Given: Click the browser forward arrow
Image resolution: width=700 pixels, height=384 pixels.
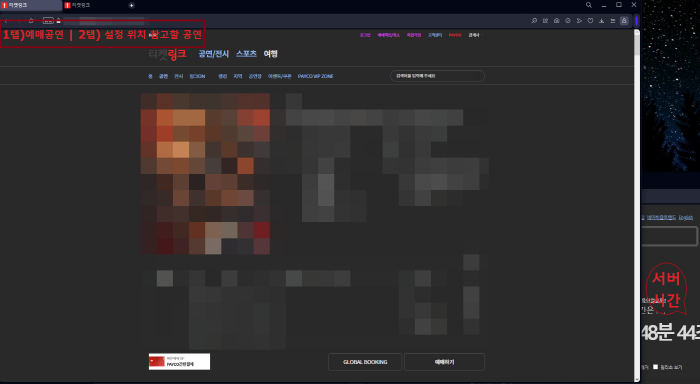Looking at the screenshot, I should pos(19,21).
